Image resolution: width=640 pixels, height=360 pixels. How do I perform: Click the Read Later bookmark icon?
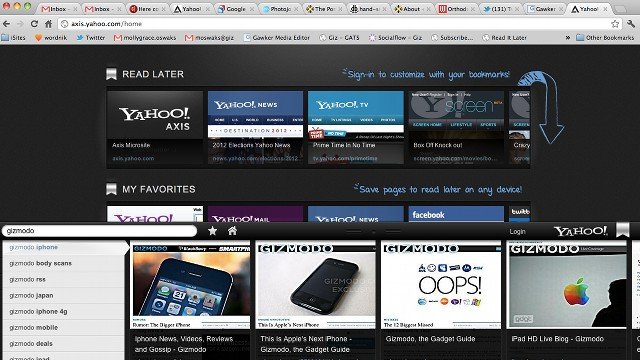pyautogui.click(x=111, y=74)
